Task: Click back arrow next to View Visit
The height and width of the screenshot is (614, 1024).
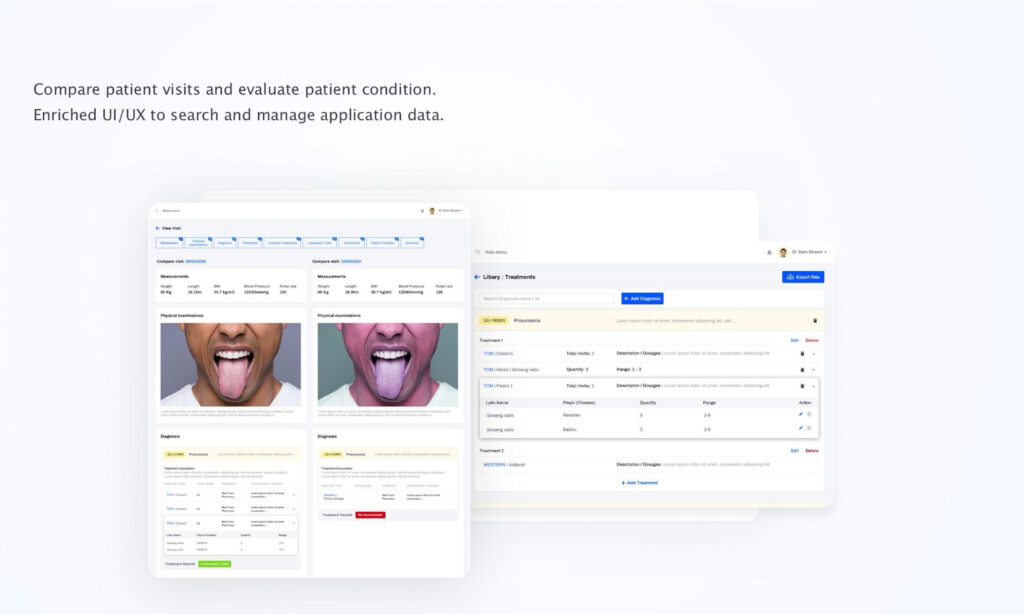Action: tap(157, 228)
